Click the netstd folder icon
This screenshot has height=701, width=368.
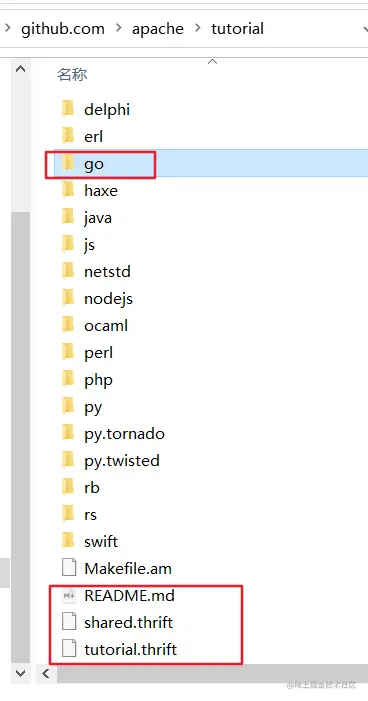click(x=68, y=270)
